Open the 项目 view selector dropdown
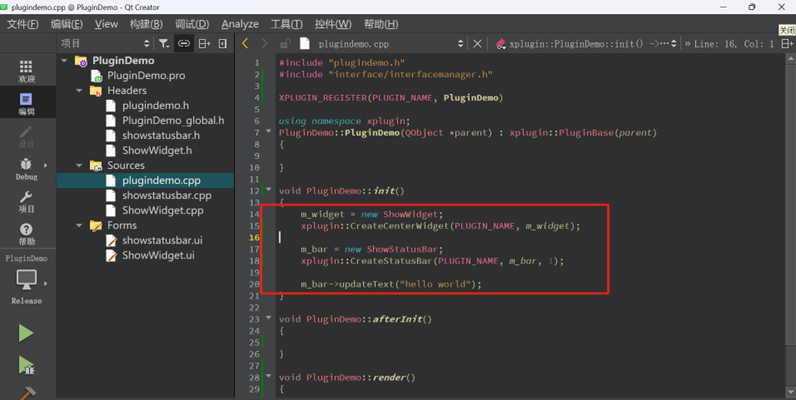Viewport: 796px width, 400px height. coord(103,44)
